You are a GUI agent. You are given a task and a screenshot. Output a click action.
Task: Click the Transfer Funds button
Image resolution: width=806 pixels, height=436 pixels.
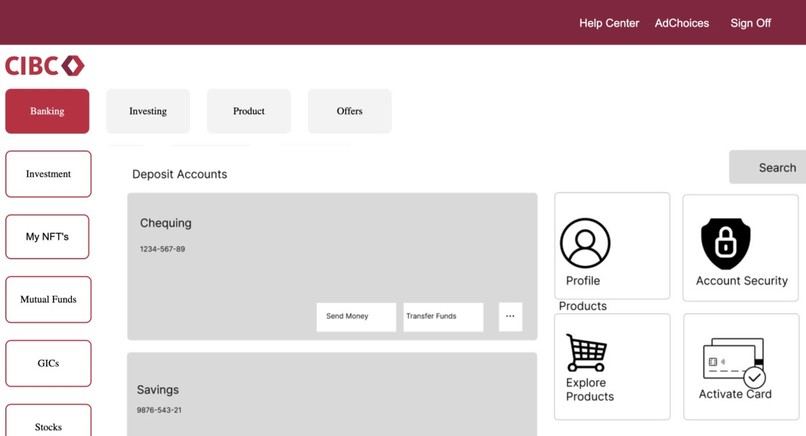tap(443, 317)
